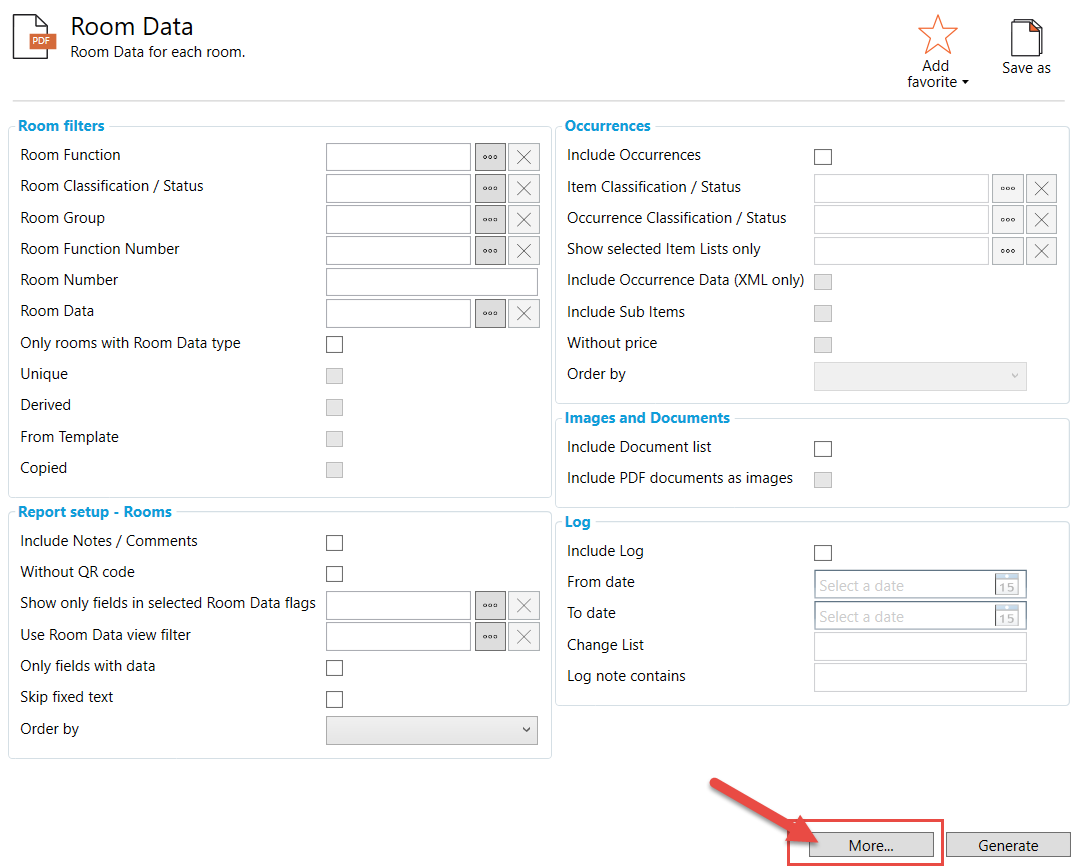Enable the Include Occurrences checkbox
This screenshot has width=1086, height=868.
click(823, 157)
